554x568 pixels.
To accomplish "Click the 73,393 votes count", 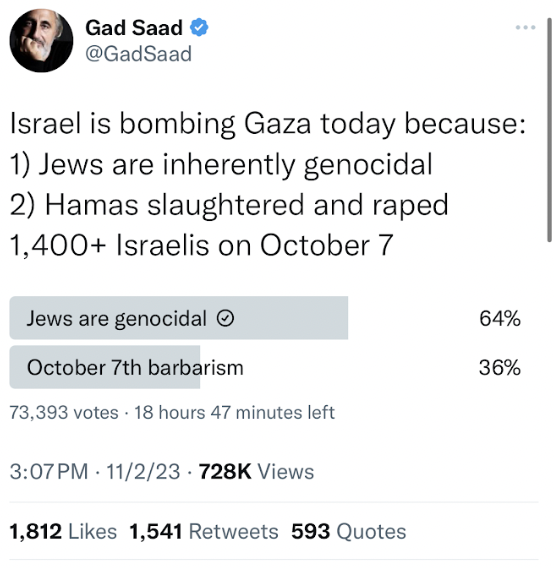I will (x=64, y=412).
